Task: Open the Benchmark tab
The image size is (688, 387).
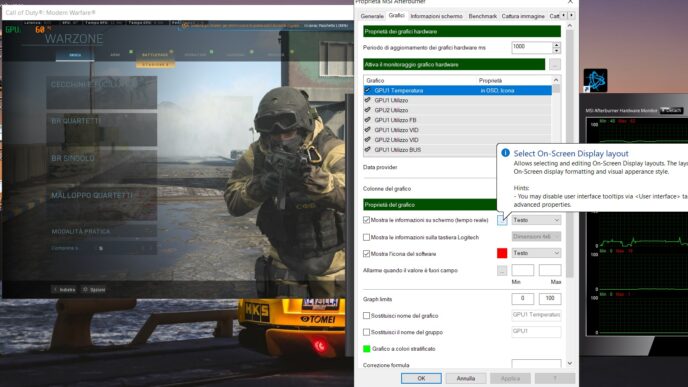Action: click(482, 16)
